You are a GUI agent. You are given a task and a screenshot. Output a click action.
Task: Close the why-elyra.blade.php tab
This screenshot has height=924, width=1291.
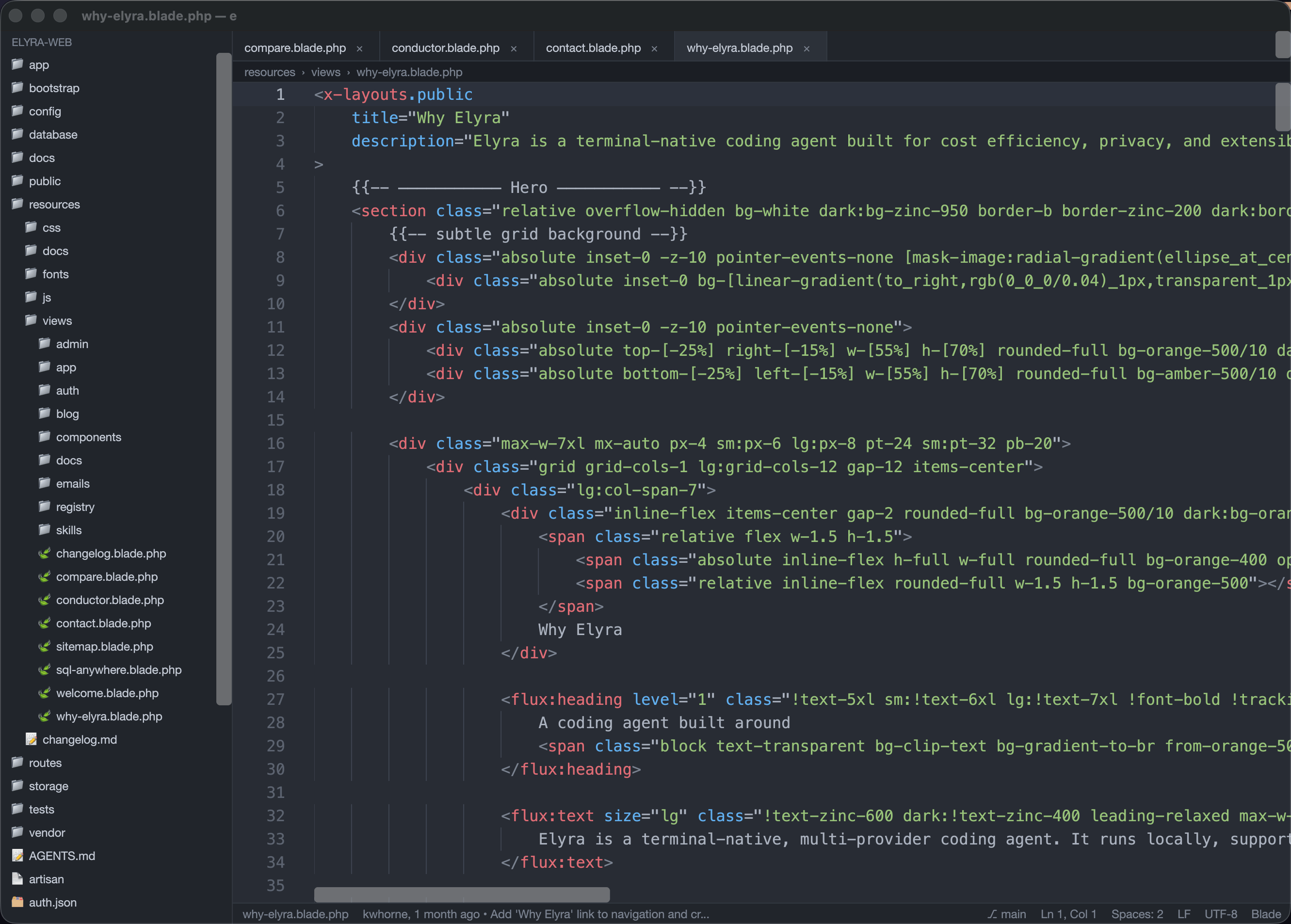click(807, 49)
